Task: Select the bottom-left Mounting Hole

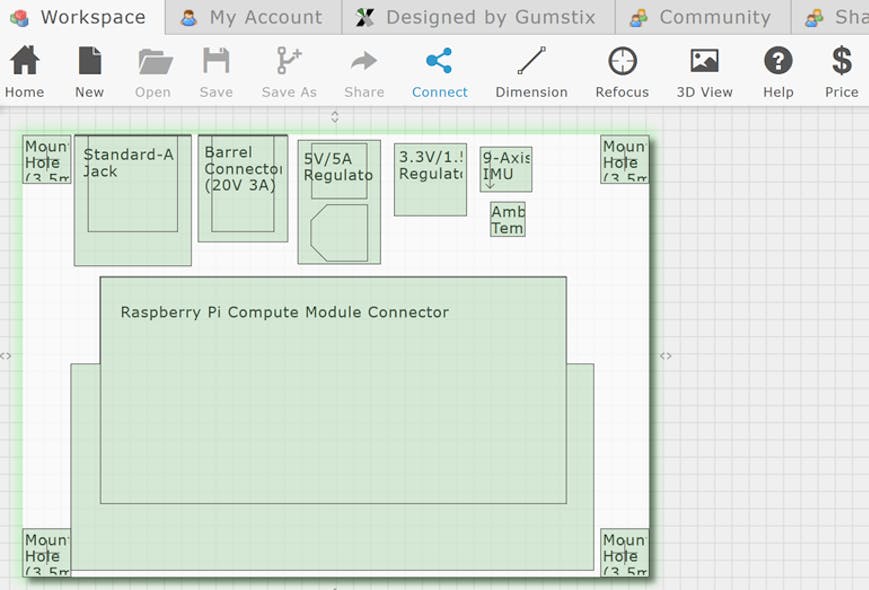Action: tap(47, 552)
